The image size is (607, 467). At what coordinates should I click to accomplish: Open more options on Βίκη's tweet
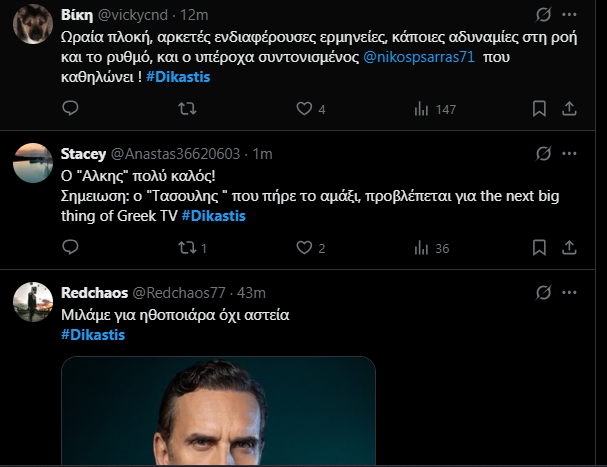tap(569, 17)
